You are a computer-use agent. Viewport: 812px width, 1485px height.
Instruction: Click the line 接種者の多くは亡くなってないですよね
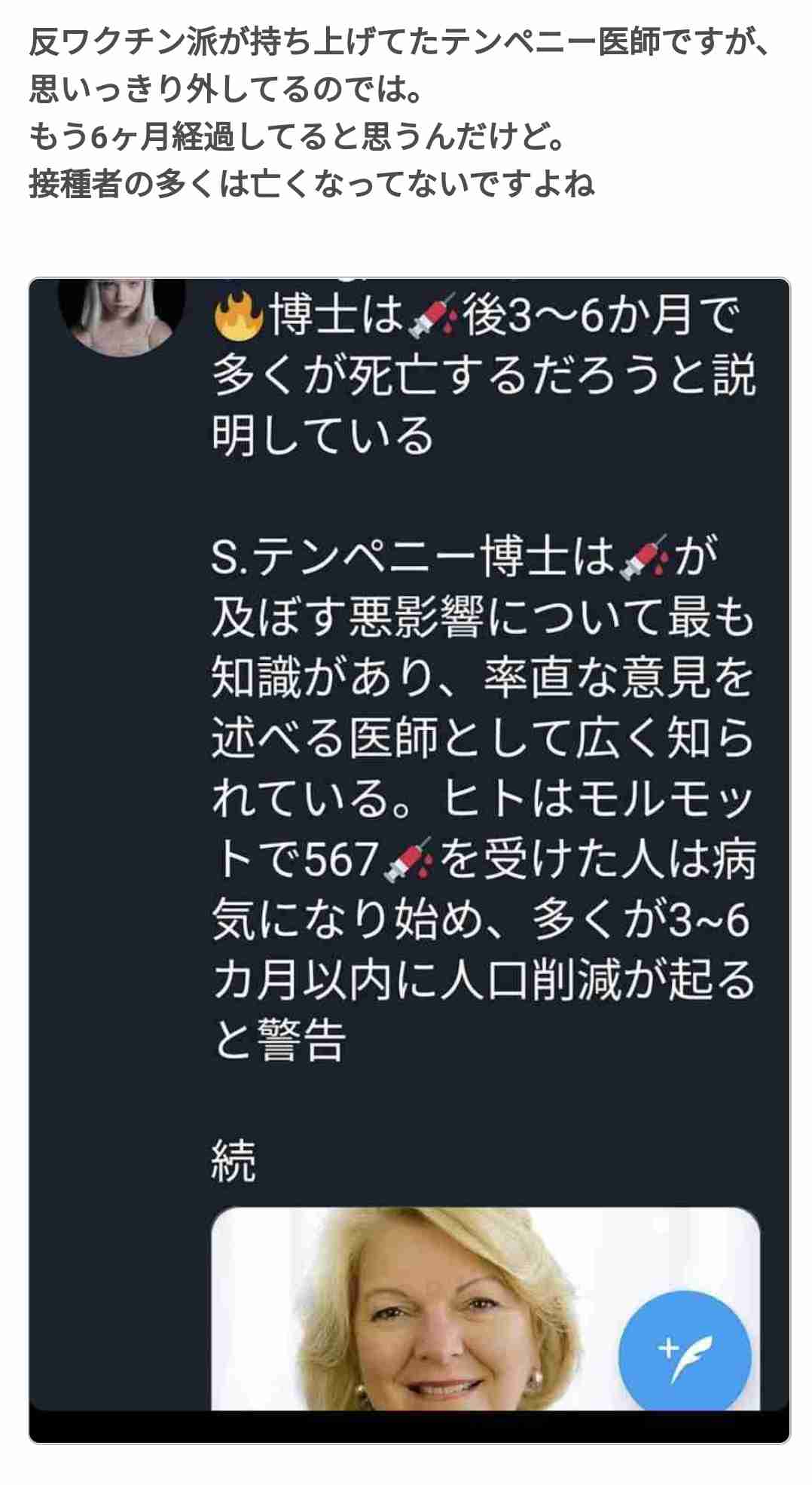click(312, 183)
